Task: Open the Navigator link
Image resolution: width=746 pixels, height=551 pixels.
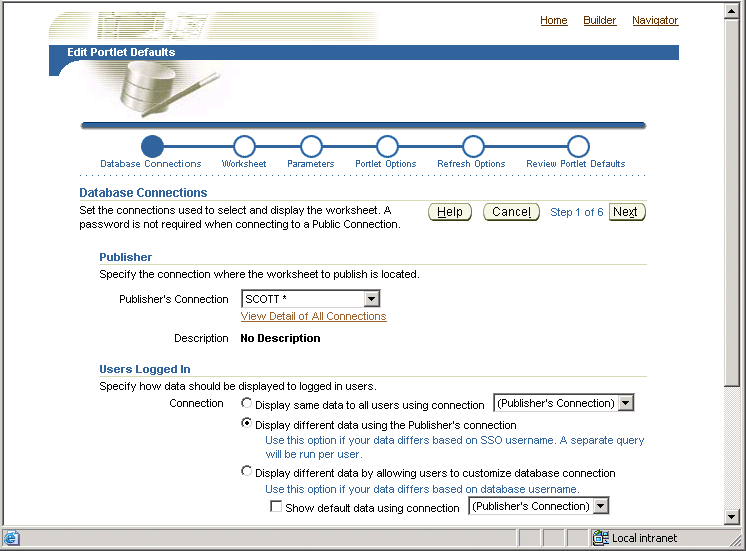Action: [x=655, y=20]
